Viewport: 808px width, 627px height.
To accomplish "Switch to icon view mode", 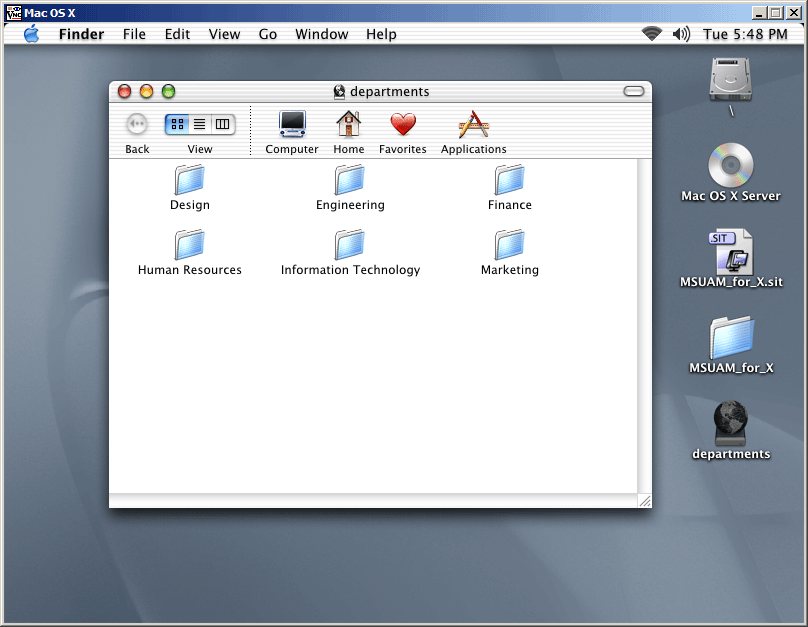I will point(177,125).
